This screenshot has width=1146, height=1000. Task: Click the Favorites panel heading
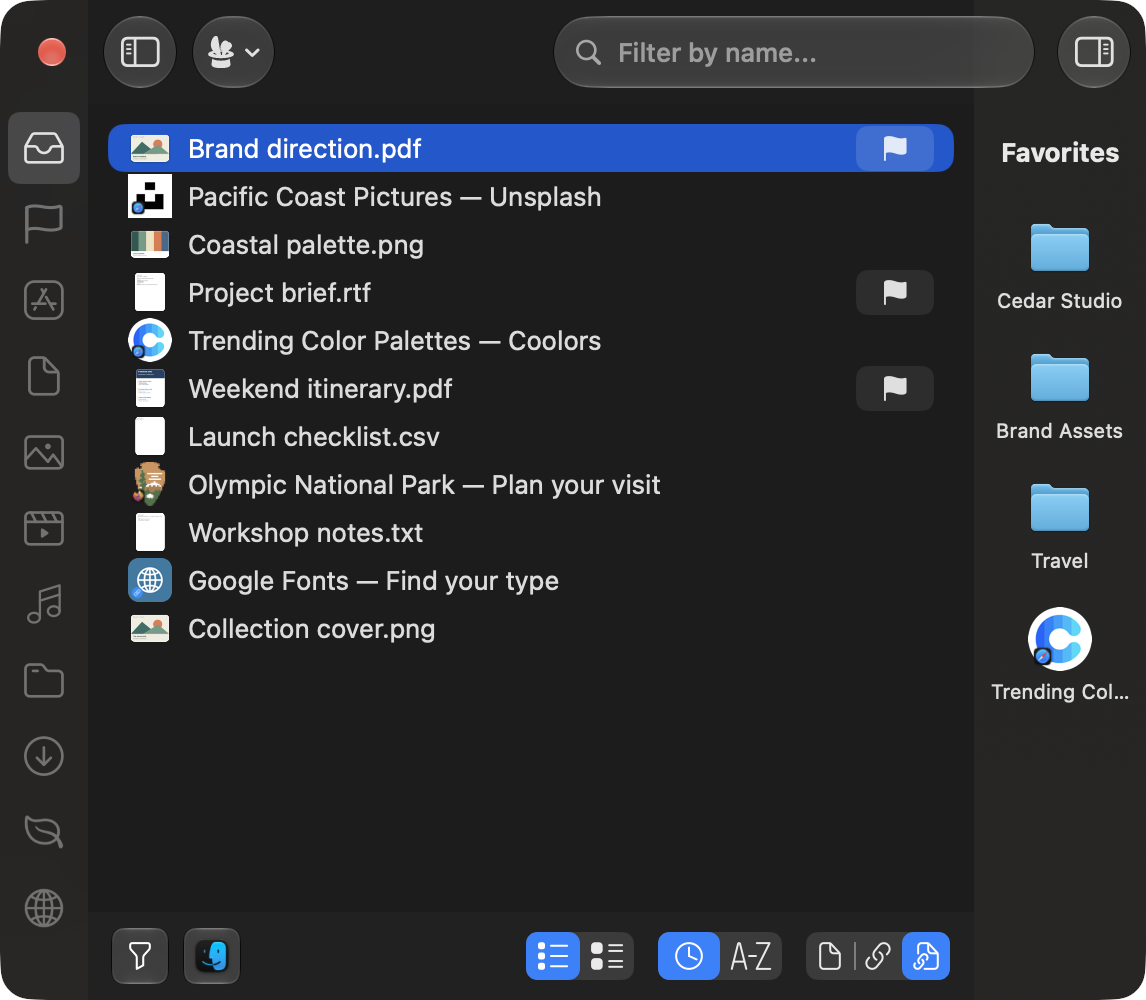tap(1060, 153)
